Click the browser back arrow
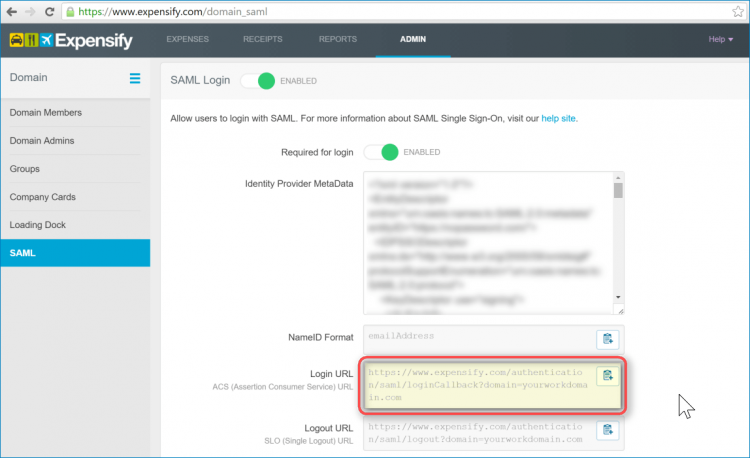 tap(12, 13)
